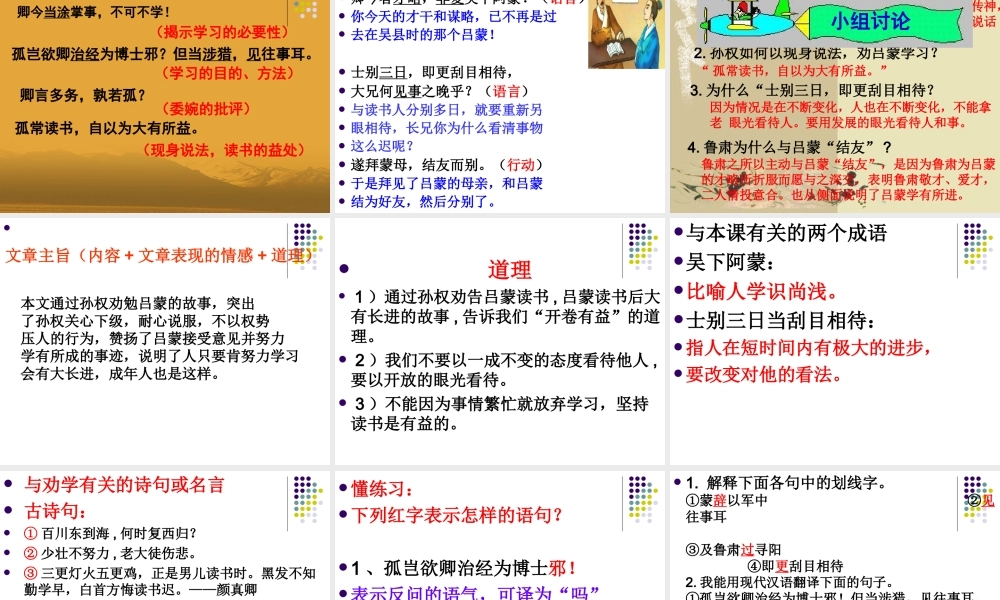
Task: Click 1. 解释下面各句中的划线字。
Action: point(787,483)
